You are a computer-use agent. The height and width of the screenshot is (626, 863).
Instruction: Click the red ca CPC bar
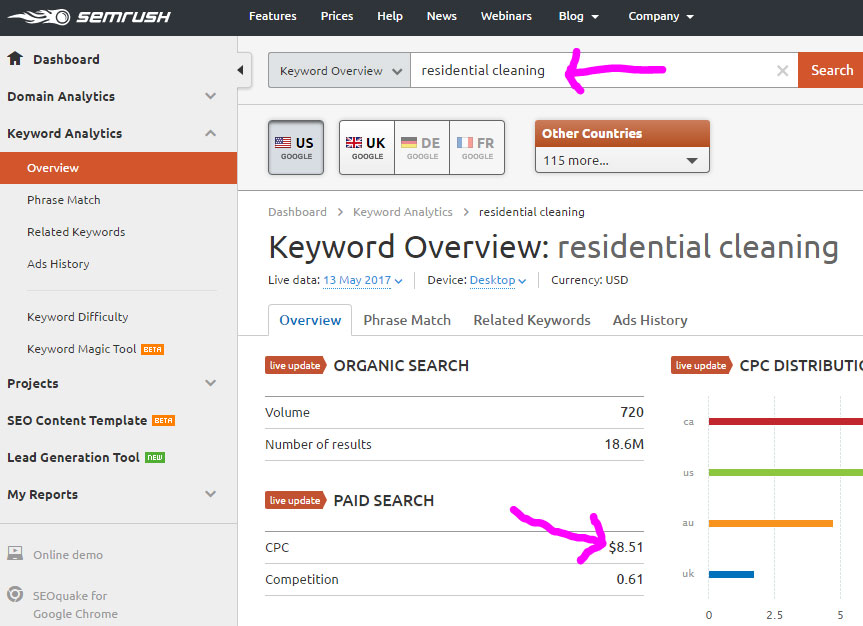pyautogui.click(x=785, y=422)
